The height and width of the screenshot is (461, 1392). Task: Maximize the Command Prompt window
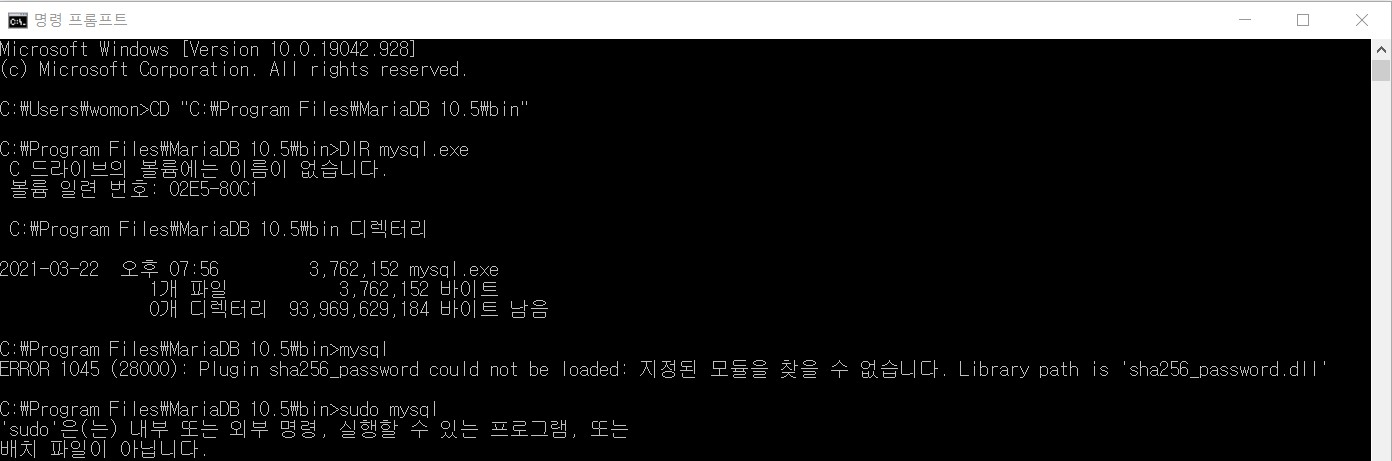1303,20
